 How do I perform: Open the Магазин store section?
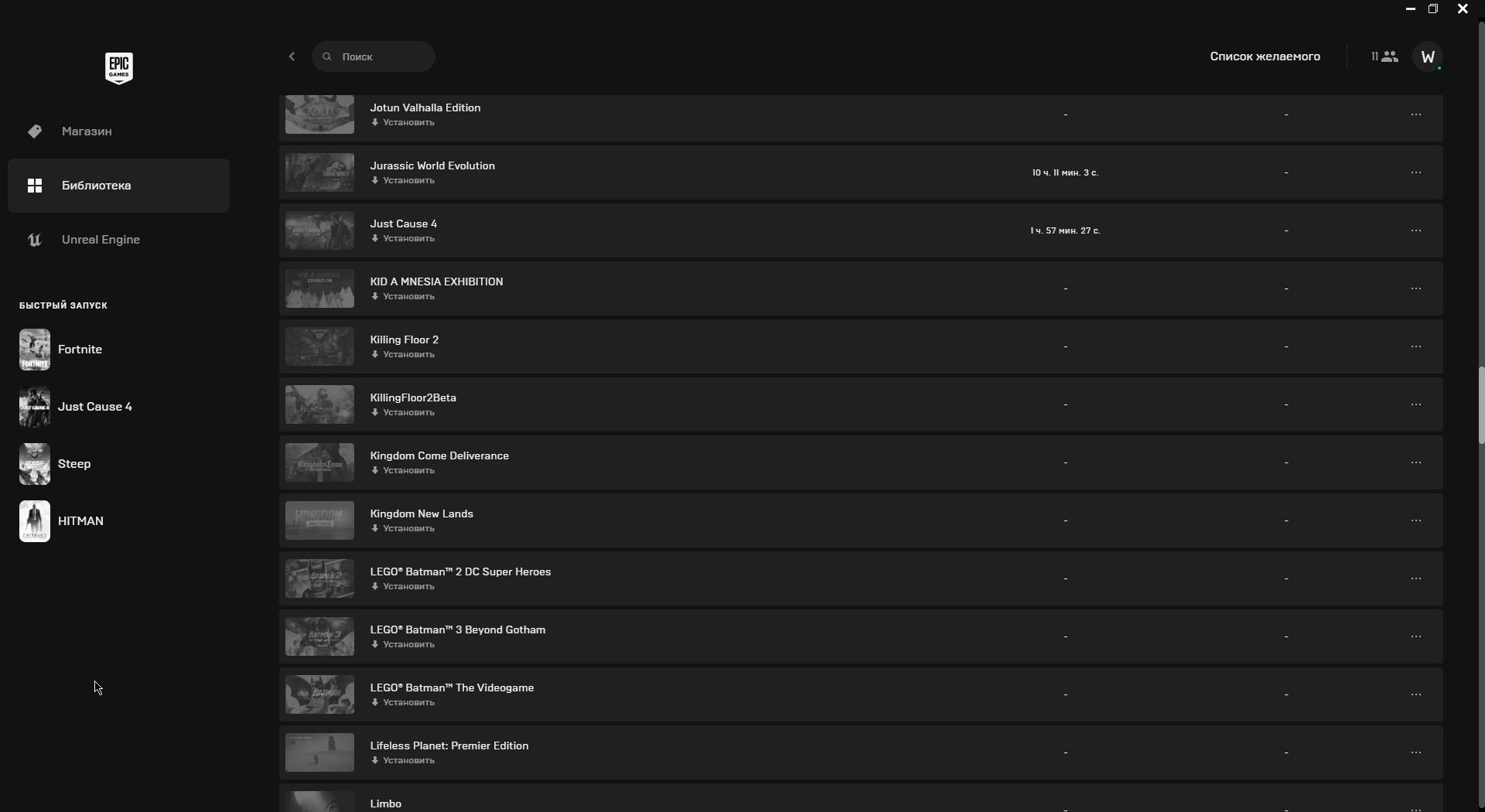(x=87, y=131)
